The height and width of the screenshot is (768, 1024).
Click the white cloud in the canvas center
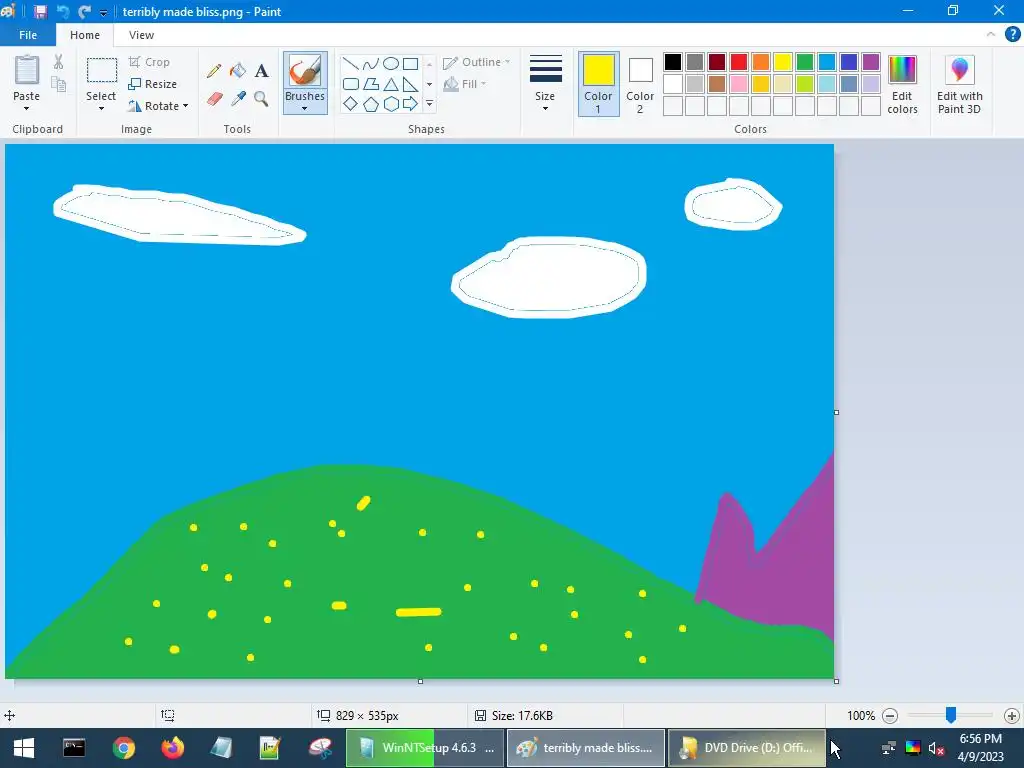(549, 278)
